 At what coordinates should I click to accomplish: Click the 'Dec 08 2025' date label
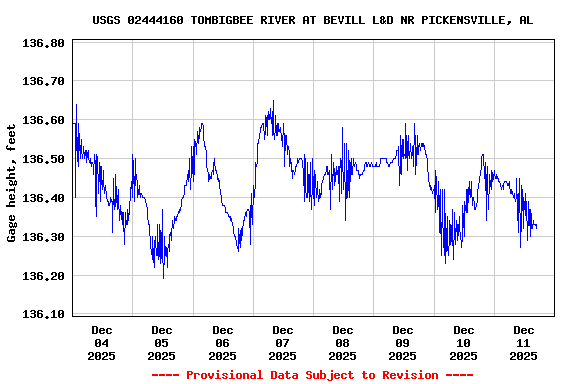pos(342,343)
